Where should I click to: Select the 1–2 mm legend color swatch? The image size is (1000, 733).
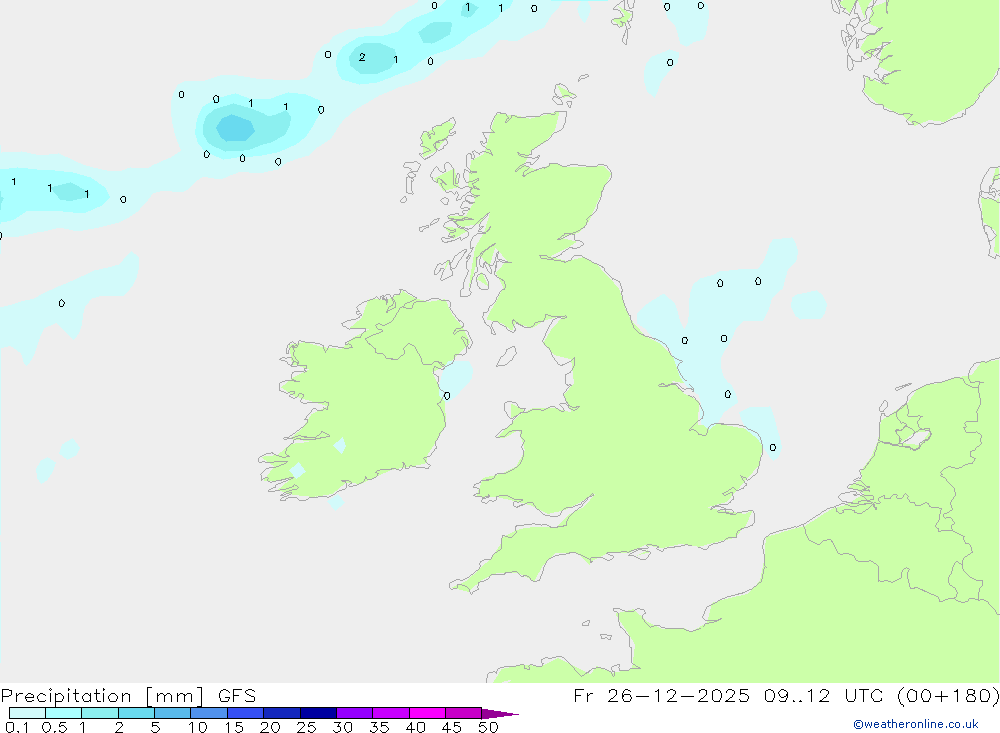point(100,713)
